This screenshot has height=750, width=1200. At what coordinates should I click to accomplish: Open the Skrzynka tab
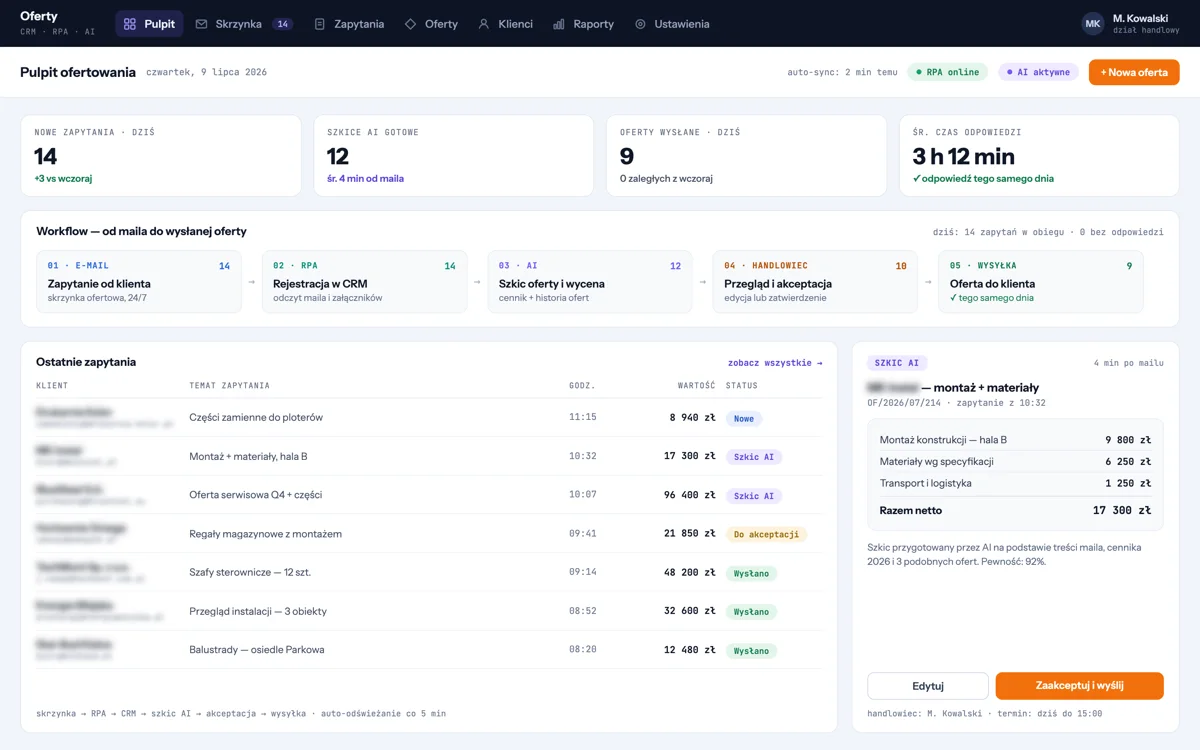click(244, 24)
